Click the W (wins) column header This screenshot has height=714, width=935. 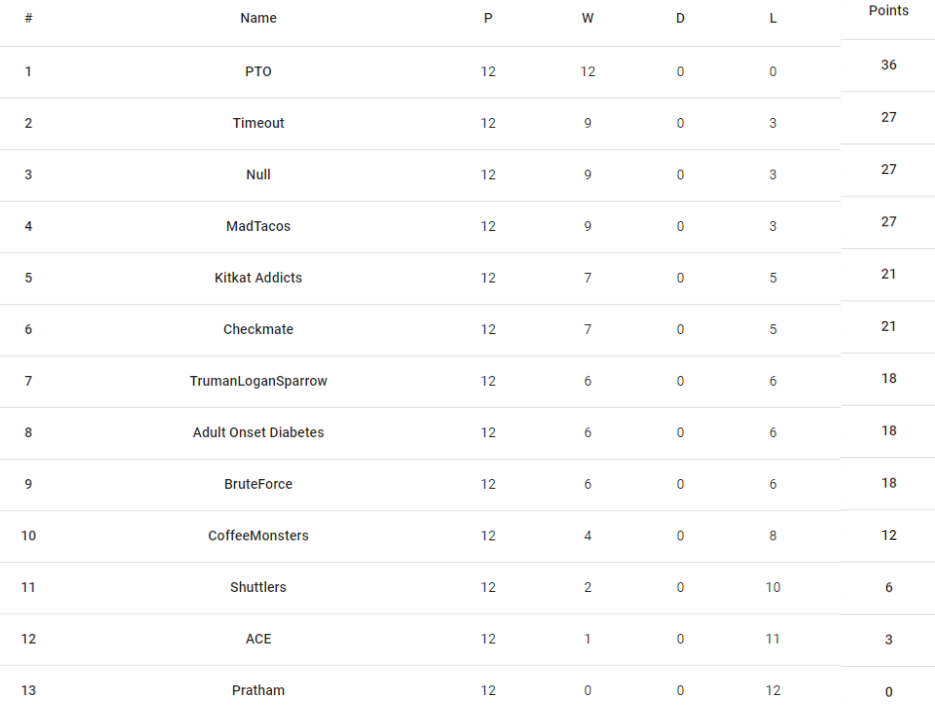tap(587, 18)
